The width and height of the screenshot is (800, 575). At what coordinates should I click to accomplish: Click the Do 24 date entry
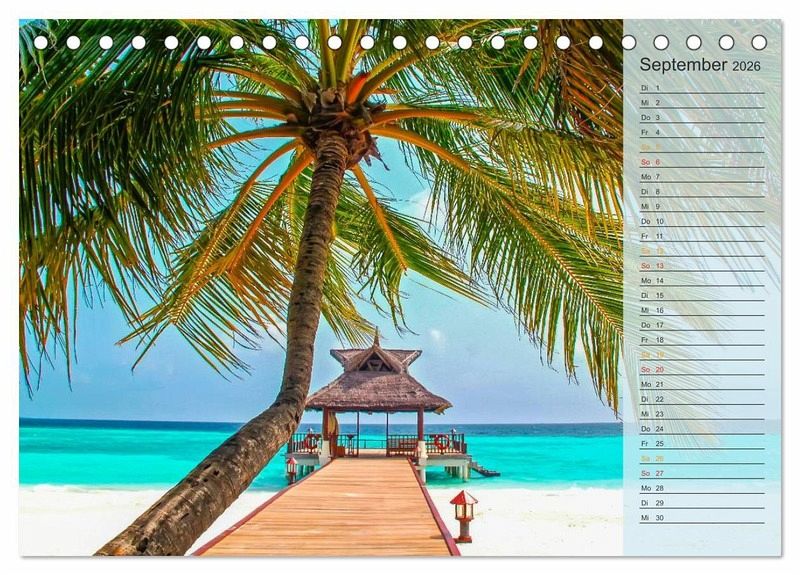[701, 429]
